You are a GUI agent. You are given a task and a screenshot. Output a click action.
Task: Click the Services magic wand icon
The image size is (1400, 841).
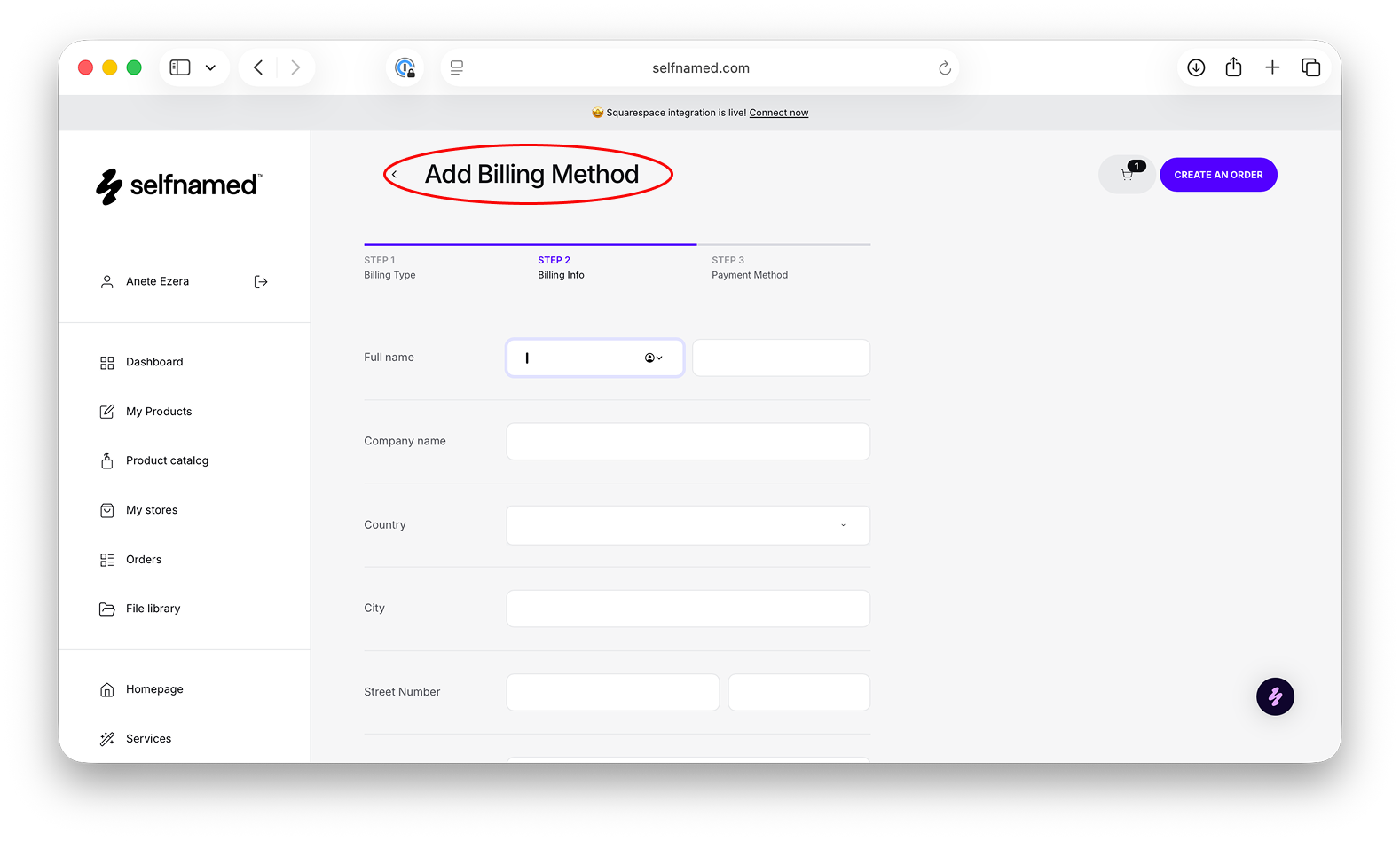click(107, 739)
